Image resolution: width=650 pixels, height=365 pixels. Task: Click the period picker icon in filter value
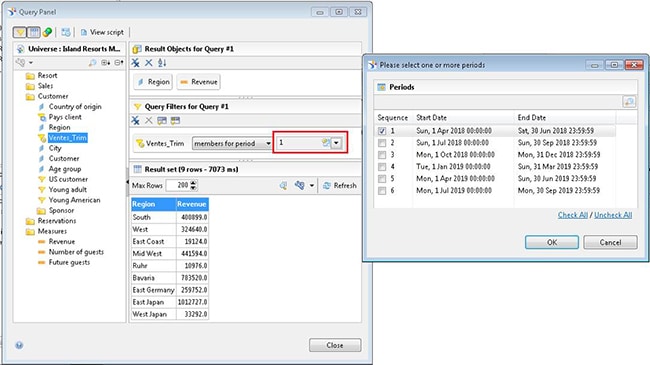coord(326,143)
